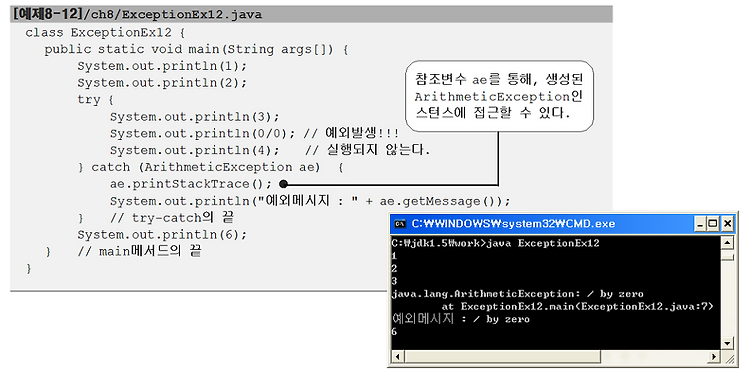Maximize the CMD.exe window
Image resolution: width=750 pixels, height=373 pixels.
click(x=714, y=223)
